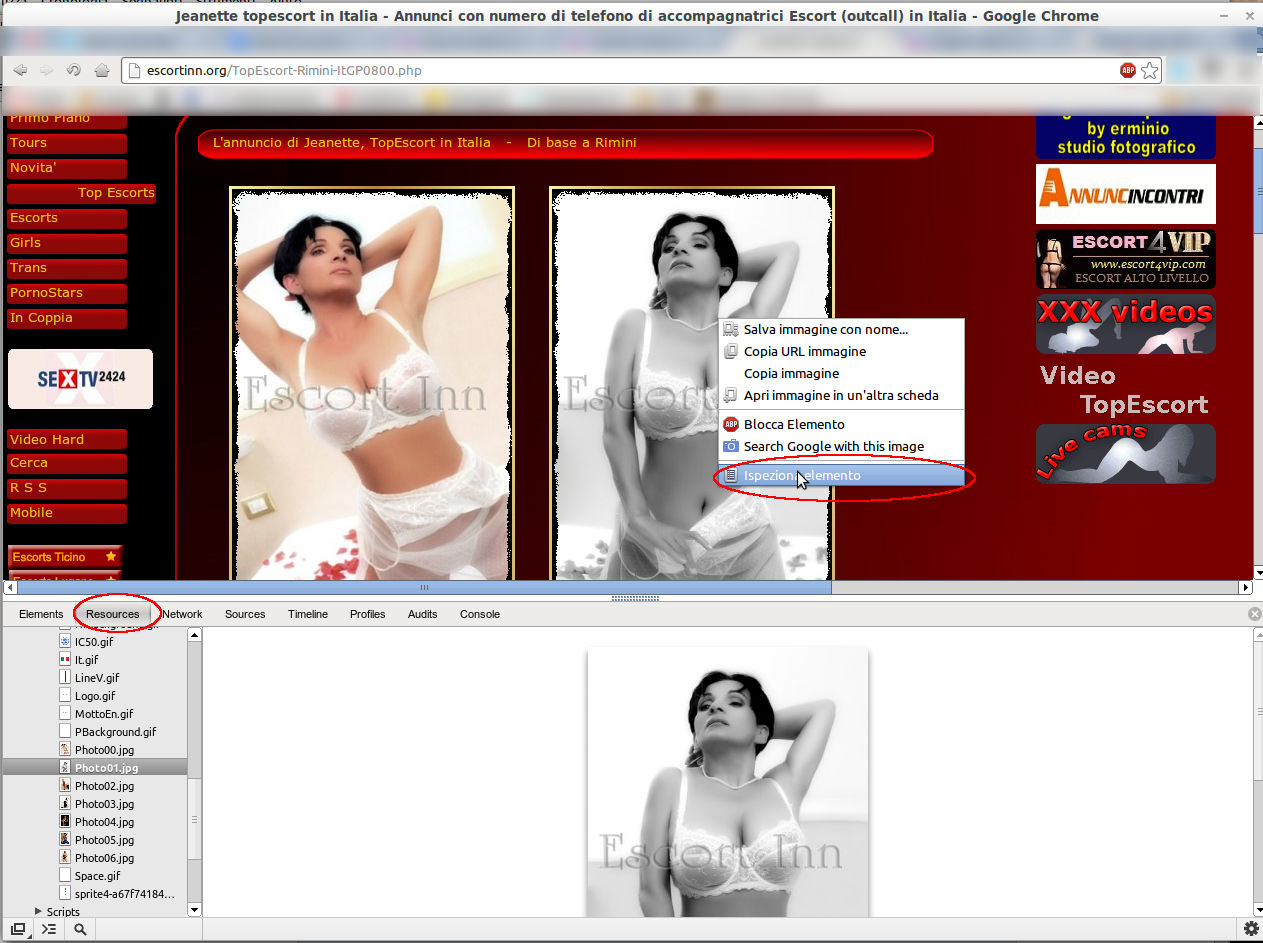This screenshot has width=1263, height=943.
Task: Choose 'Copia URL immagine' from context menu
Action: click(x=804, y=352)
